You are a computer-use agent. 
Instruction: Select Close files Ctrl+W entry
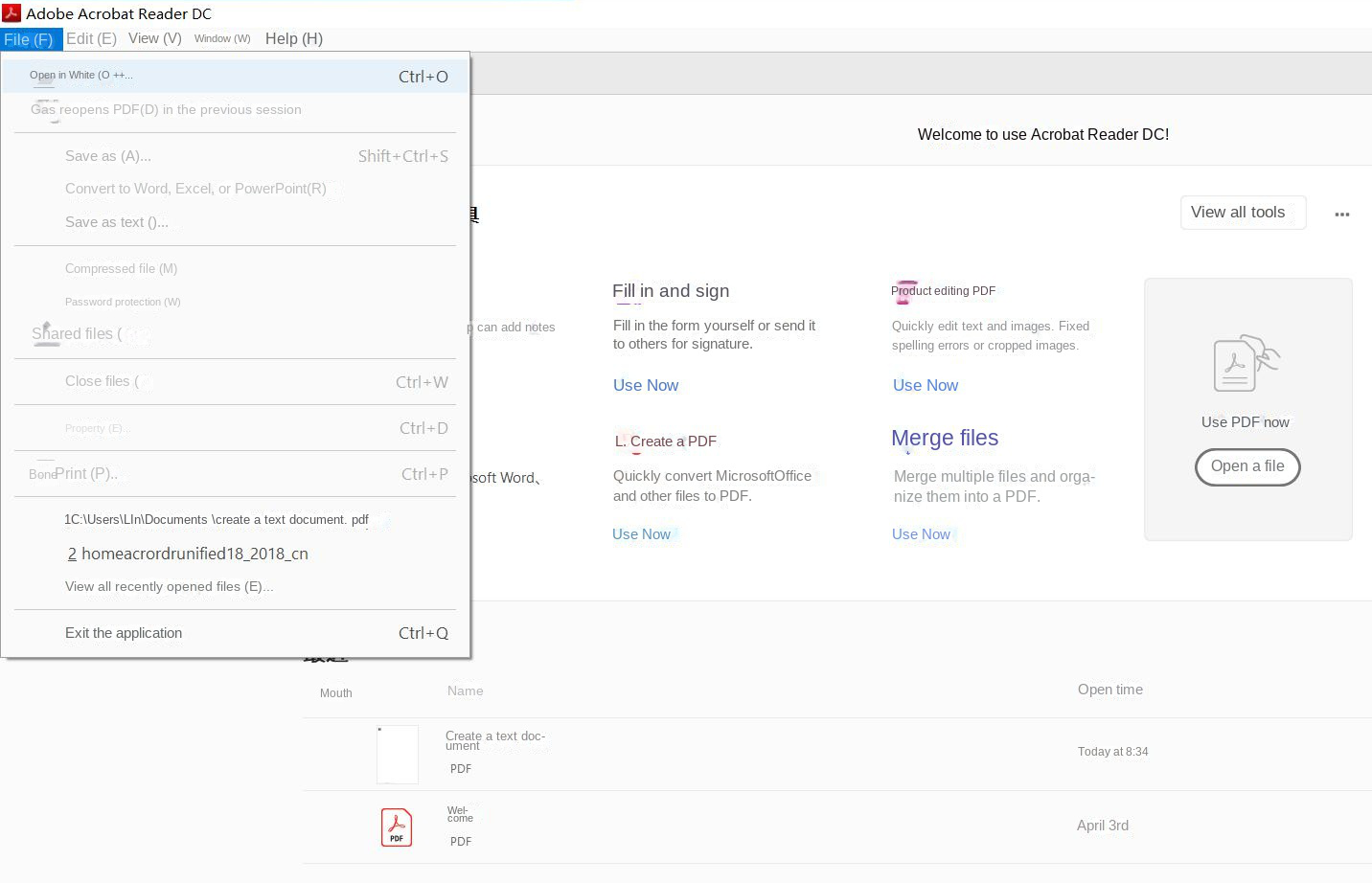(x=235, y=382)
